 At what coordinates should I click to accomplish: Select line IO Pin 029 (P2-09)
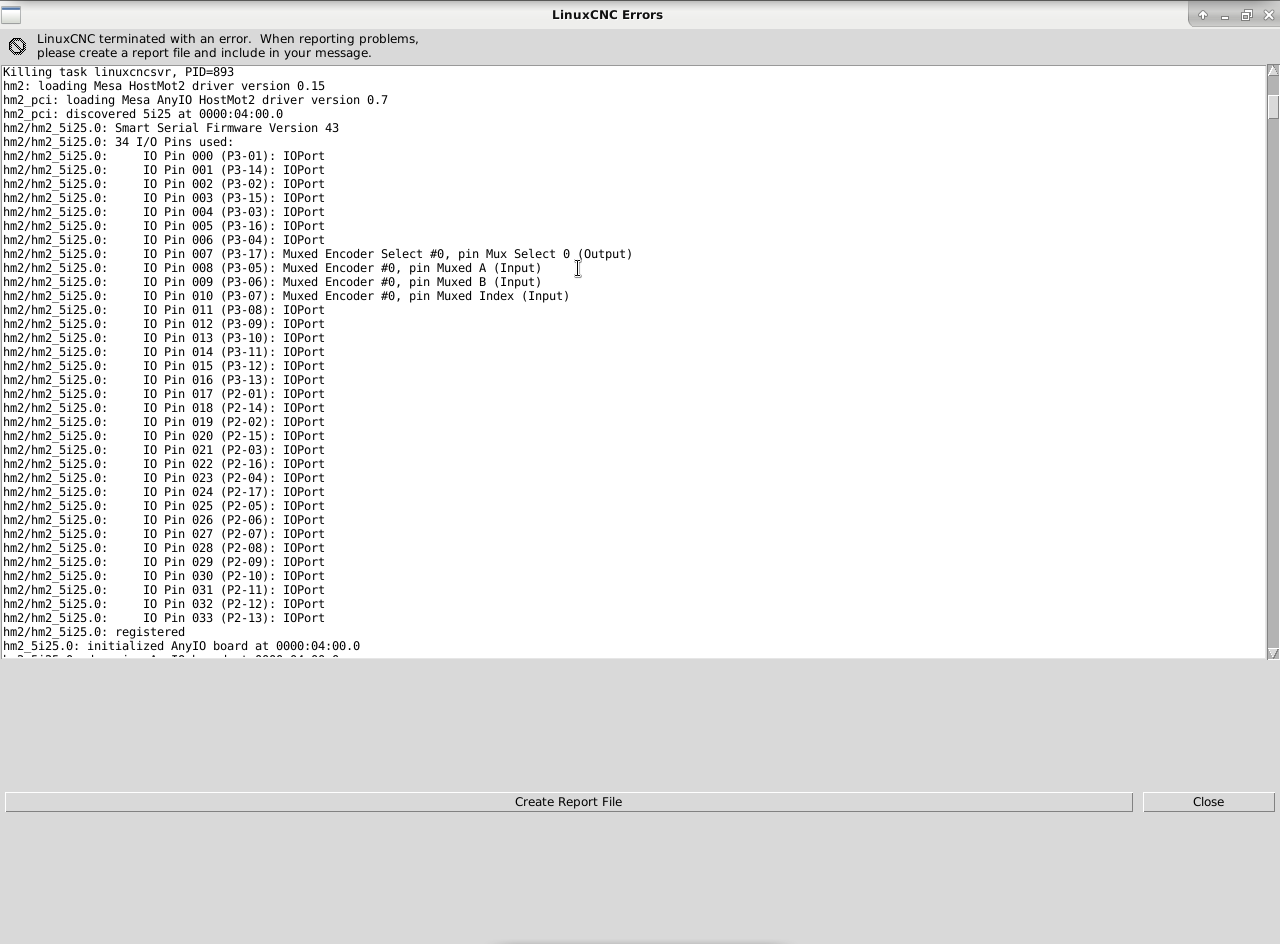tap(164, 562)
